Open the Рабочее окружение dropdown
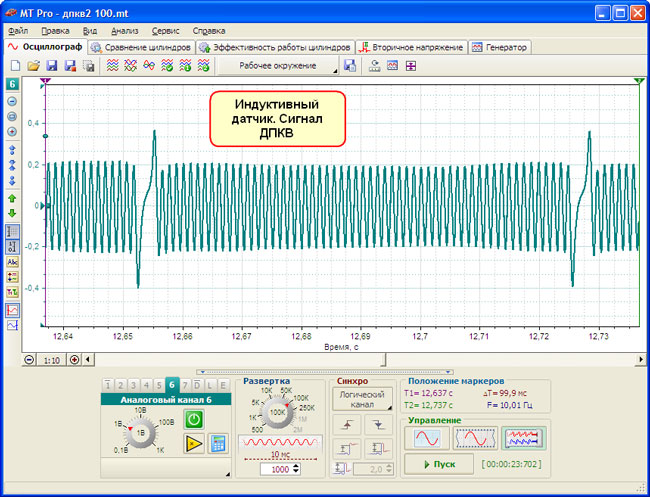 [x=278, y=66]
